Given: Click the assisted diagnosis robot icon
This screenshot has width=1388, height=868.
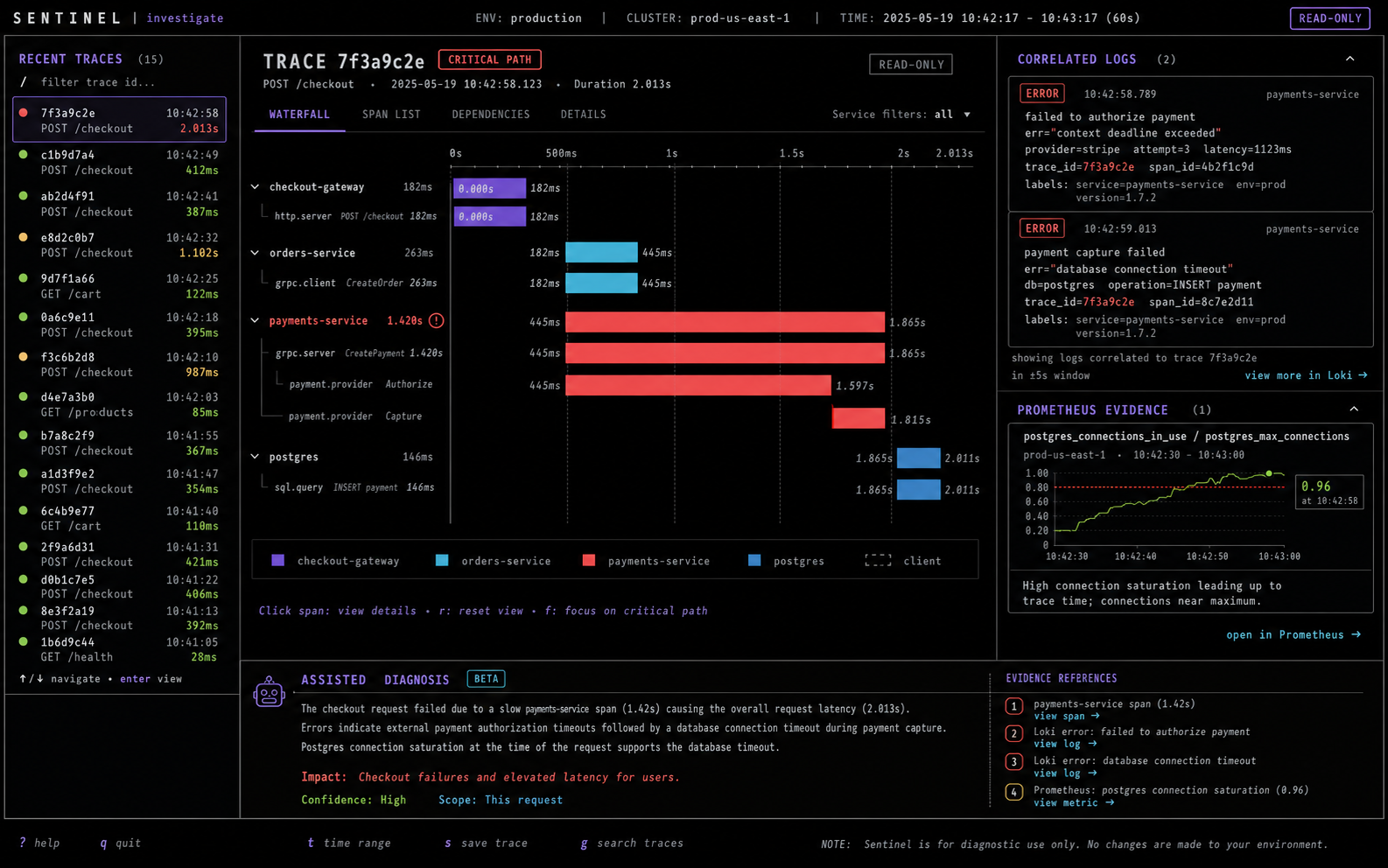Looking at the screenshot, I should [269, 692].
